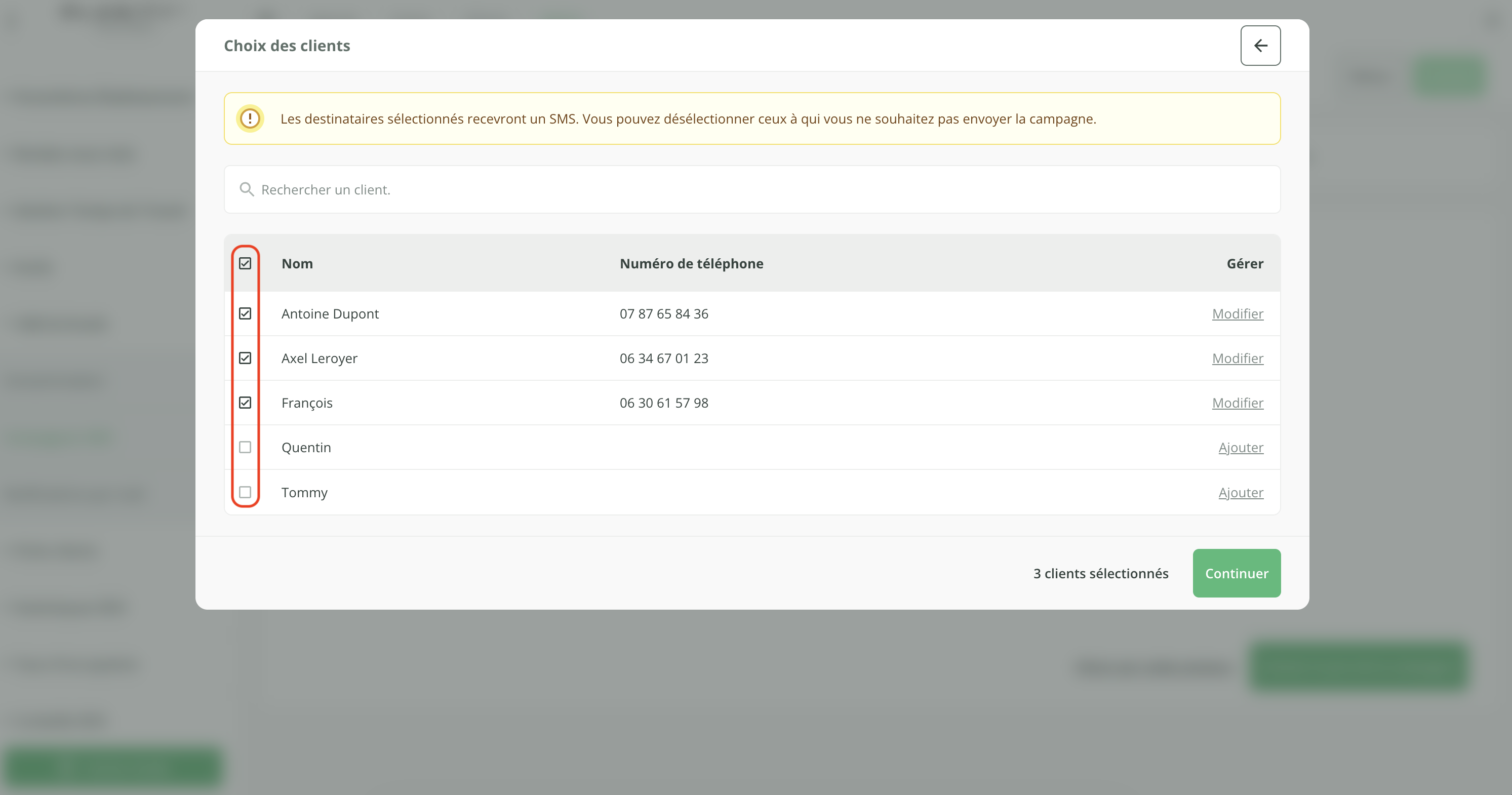Select the Quentin client checkbox
This screenshot has height=795, width=1512.
246,448
